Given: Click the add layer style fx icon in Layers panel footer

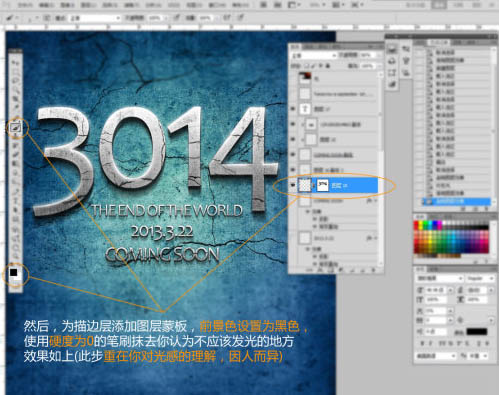Looking at the screenshot, I should 320,270.
